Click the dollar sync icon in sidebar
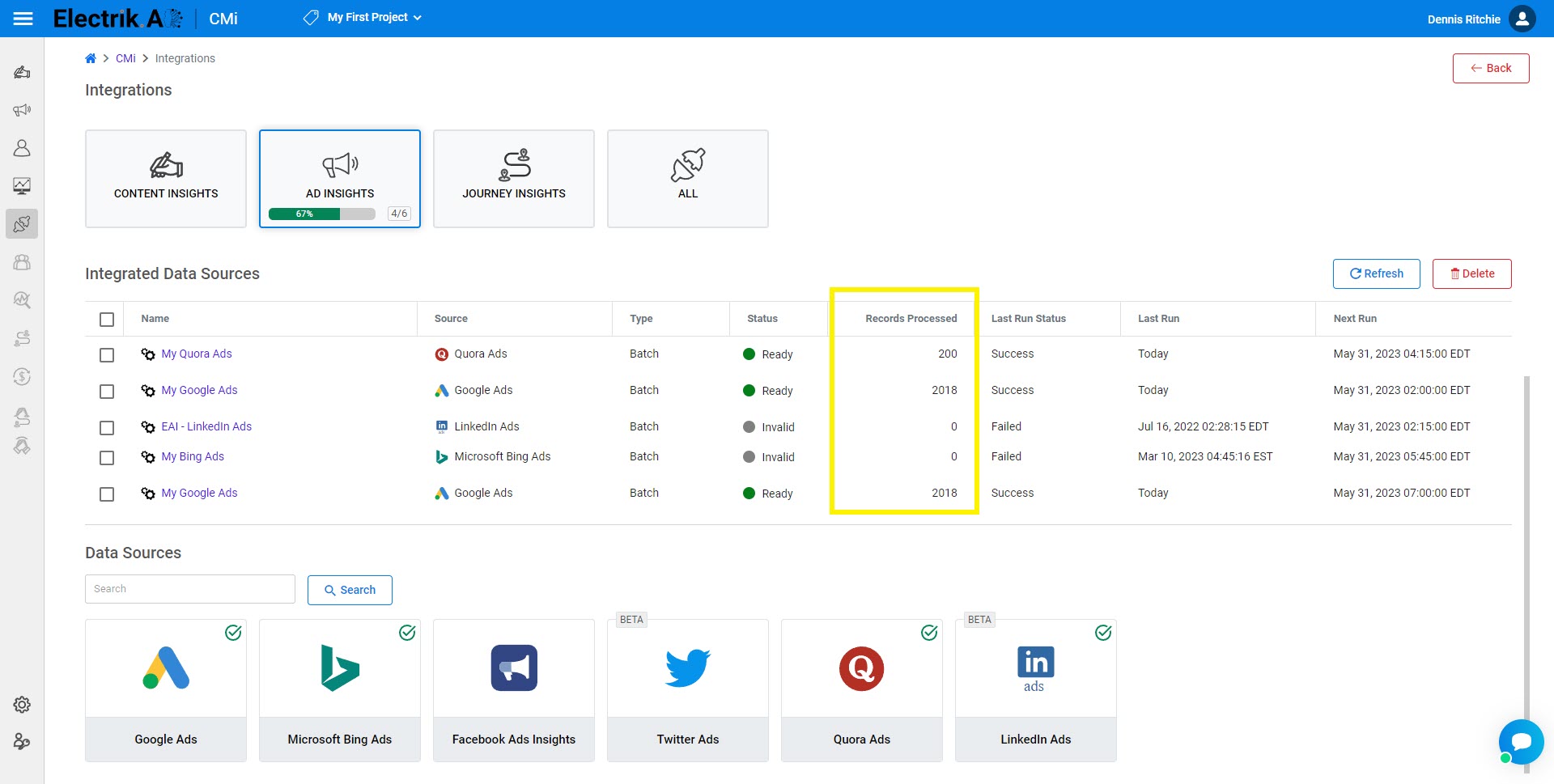 22,376
